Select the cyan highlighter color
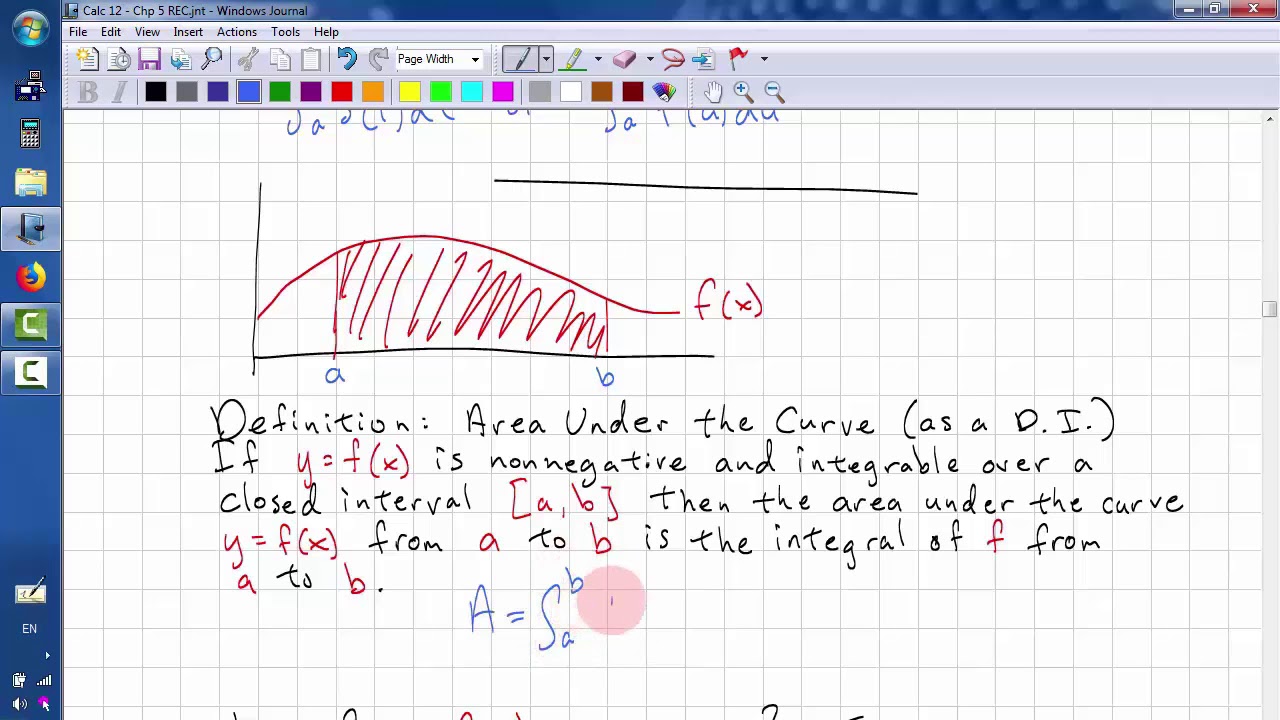1280x720 pixels. tap(472, 92)
